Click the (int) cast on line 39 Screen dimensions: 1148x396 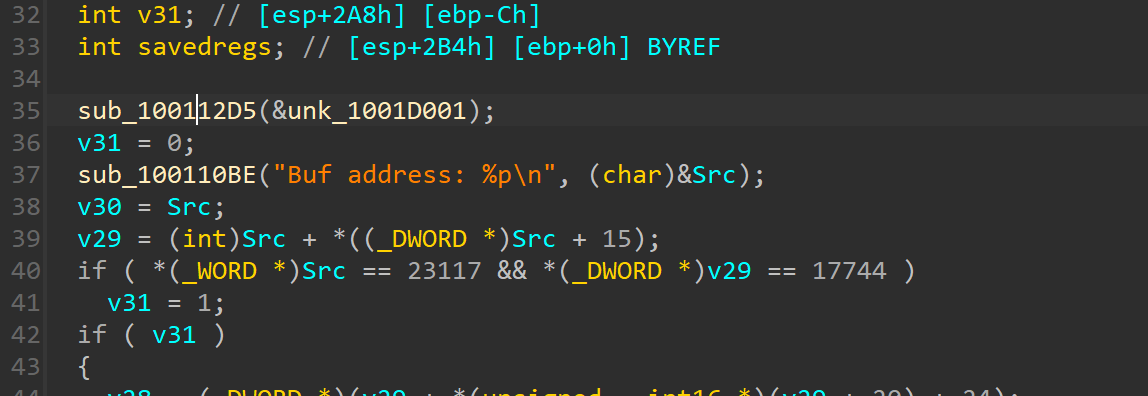pyautogui.click(x=204, y=239)
